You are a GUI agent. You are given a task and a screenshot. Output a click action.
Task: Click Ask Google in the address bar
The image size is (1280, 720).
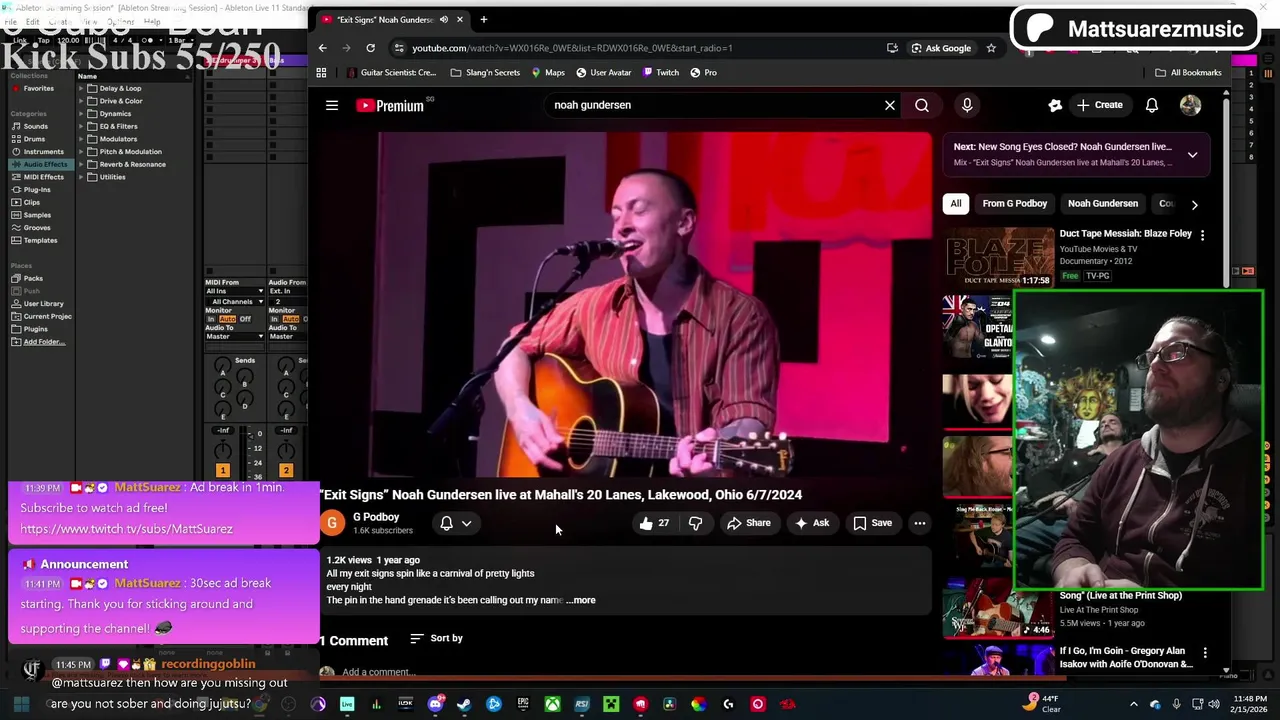tap(940, 48)
